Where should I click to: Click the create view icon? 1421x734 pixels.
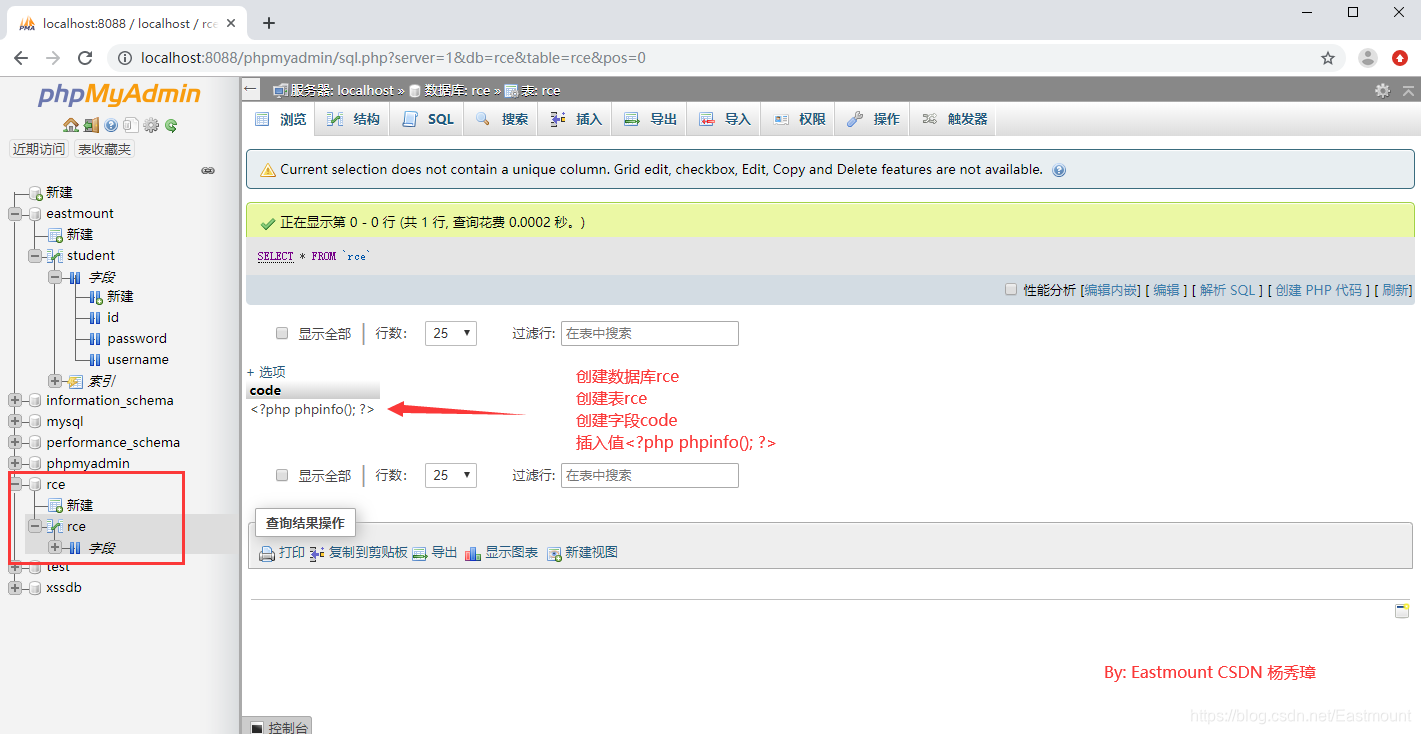tap(554, 553)
